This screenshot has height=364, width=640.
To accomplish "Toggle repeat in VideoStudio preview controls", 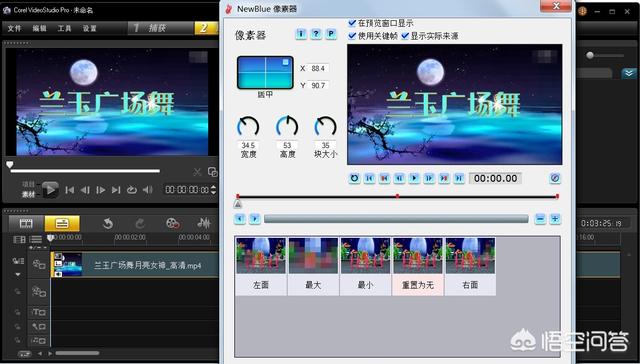I will pos(131,190).
